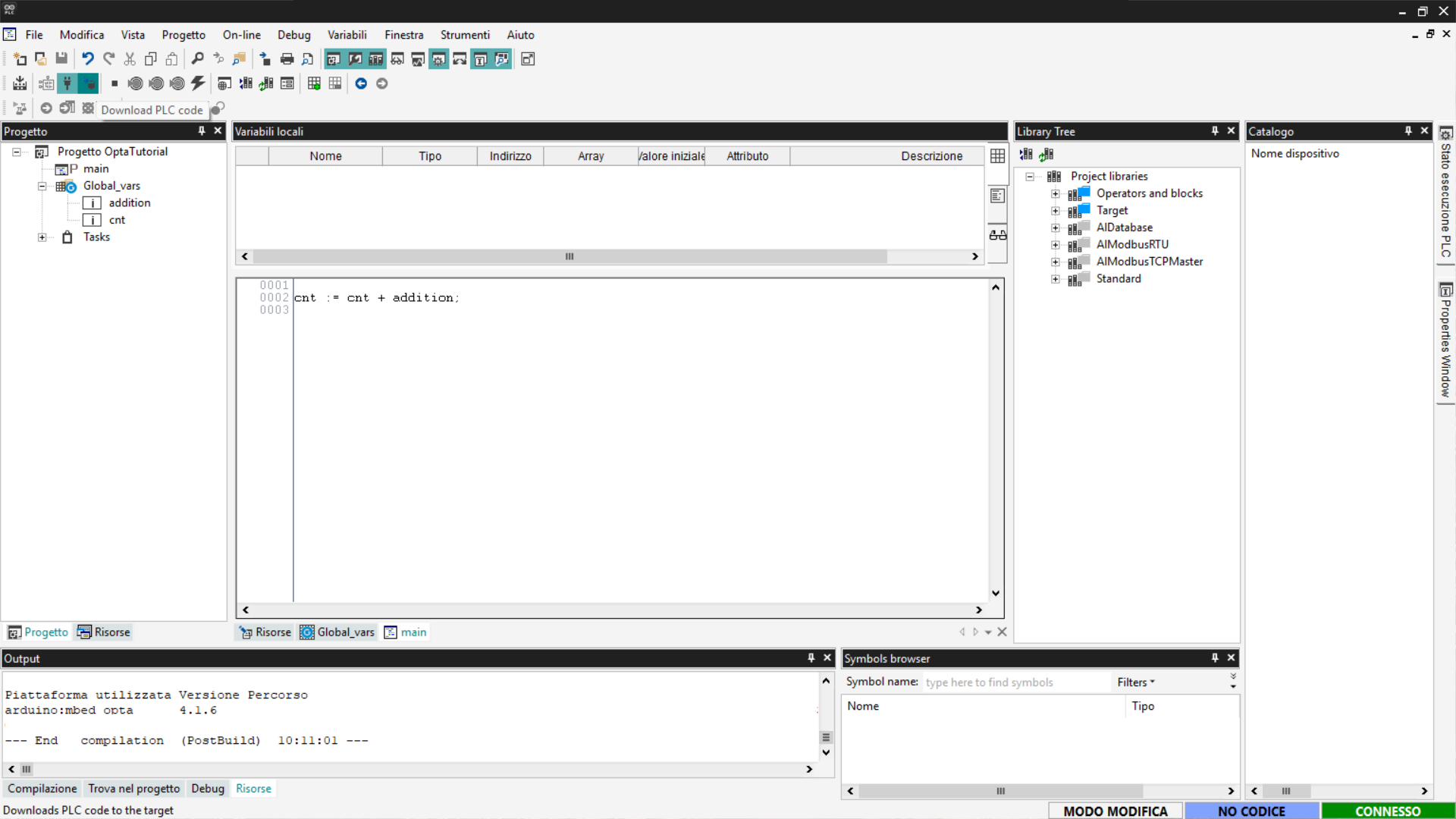The image size is (1456, 819).
Task: Toggle the Output panel pin
Action: coord(811,658)
